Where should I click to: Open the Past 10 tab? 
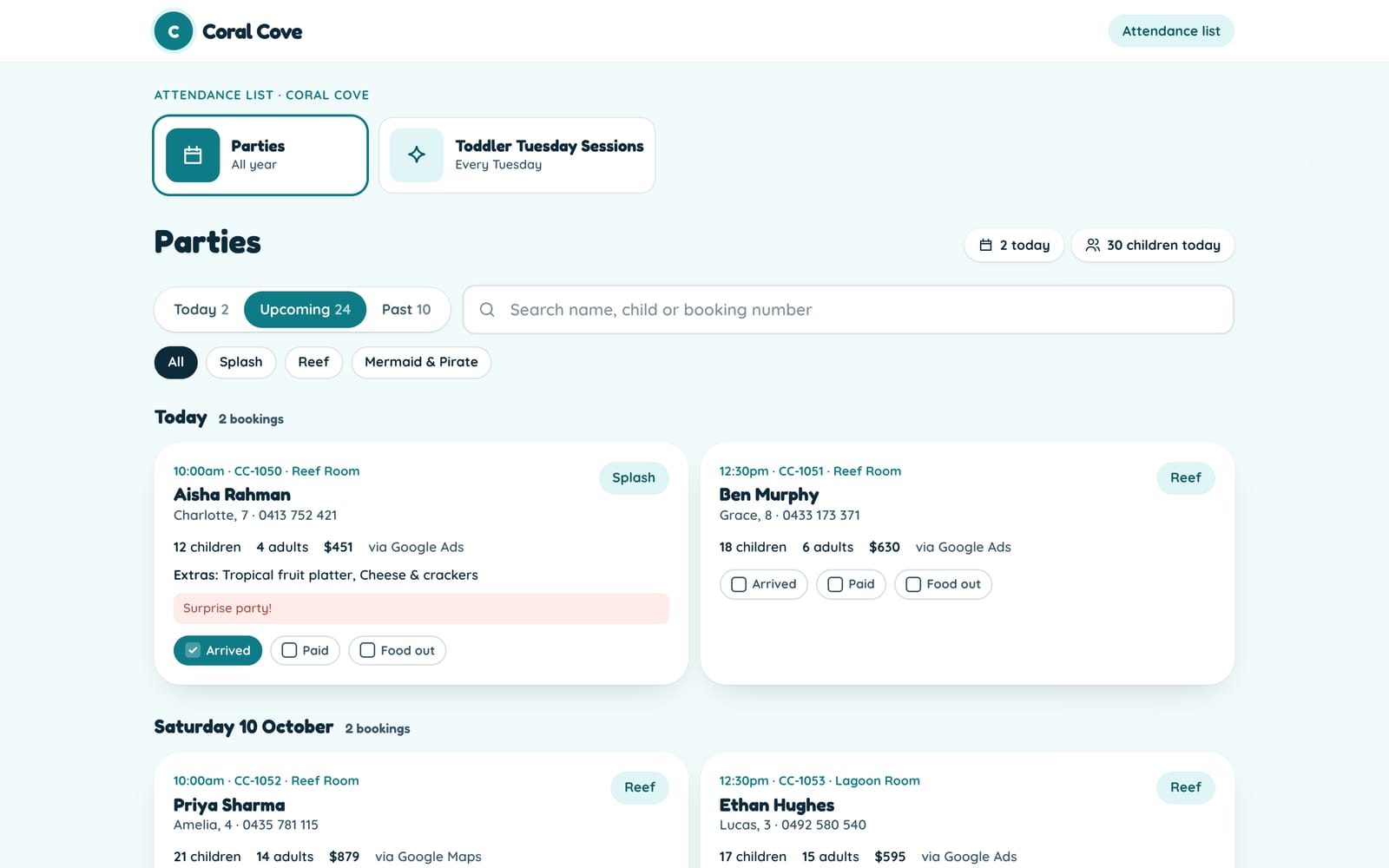point(406,310)
